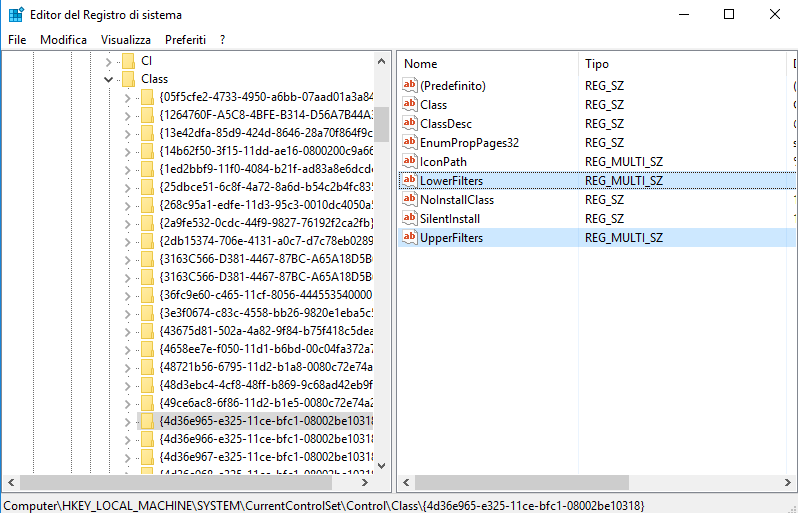This screenshot has height=513, width=798.
Task: Open the Preferiti menu
Action: coord(185,40)
